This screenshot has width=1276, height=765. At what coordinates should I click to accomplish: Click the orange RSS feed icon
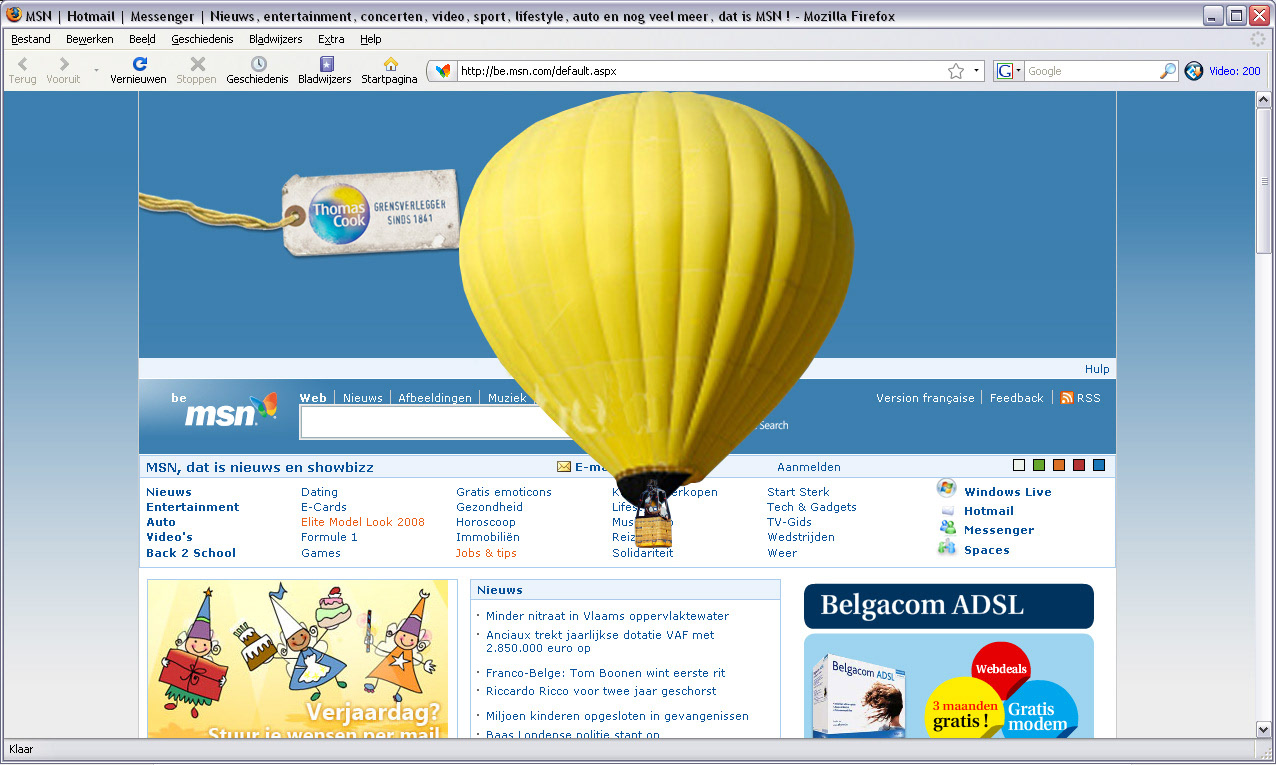[1066, 398]
